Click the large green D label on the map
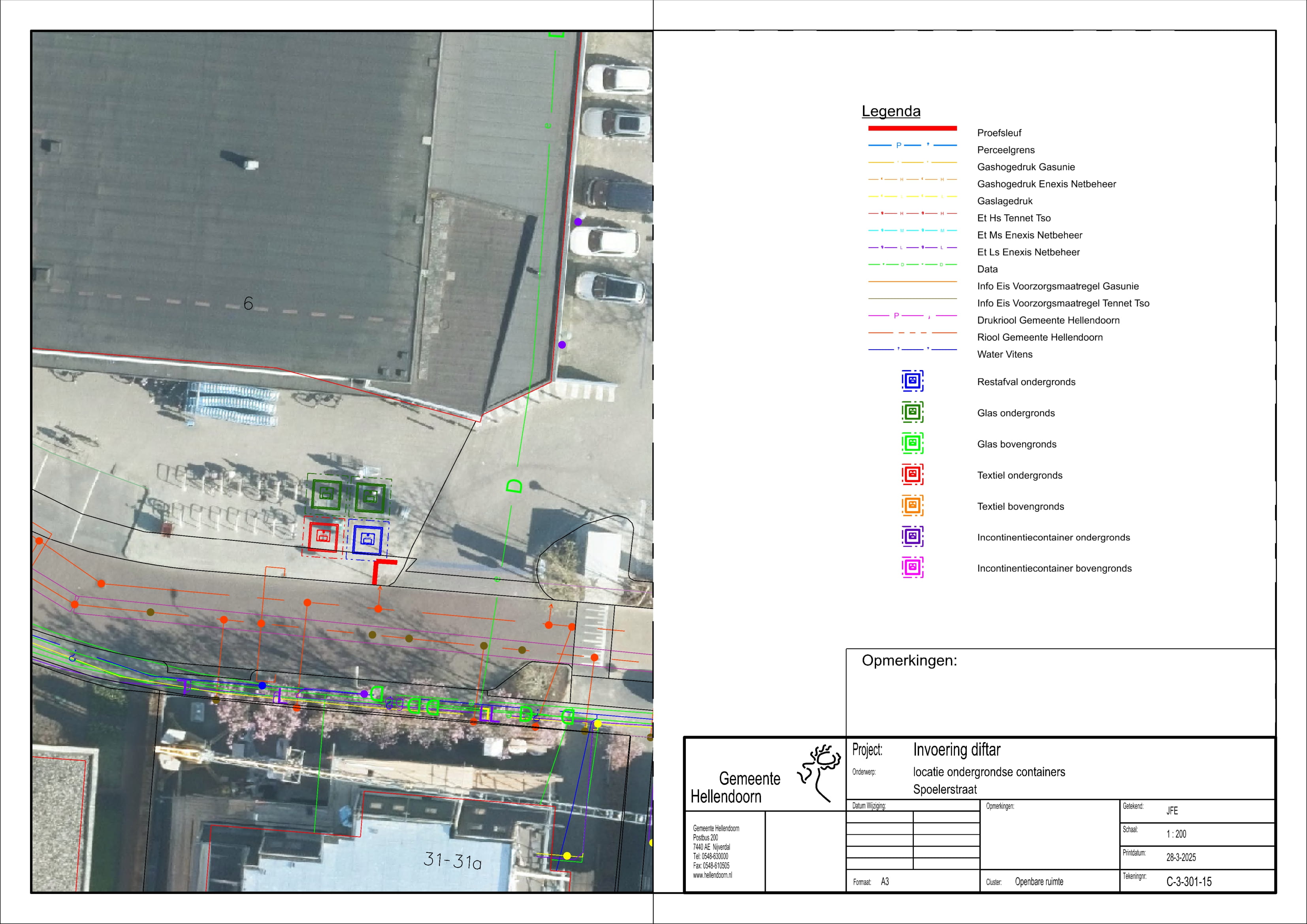This screenshot has height=924, width=1307. [x=514, y=486]
